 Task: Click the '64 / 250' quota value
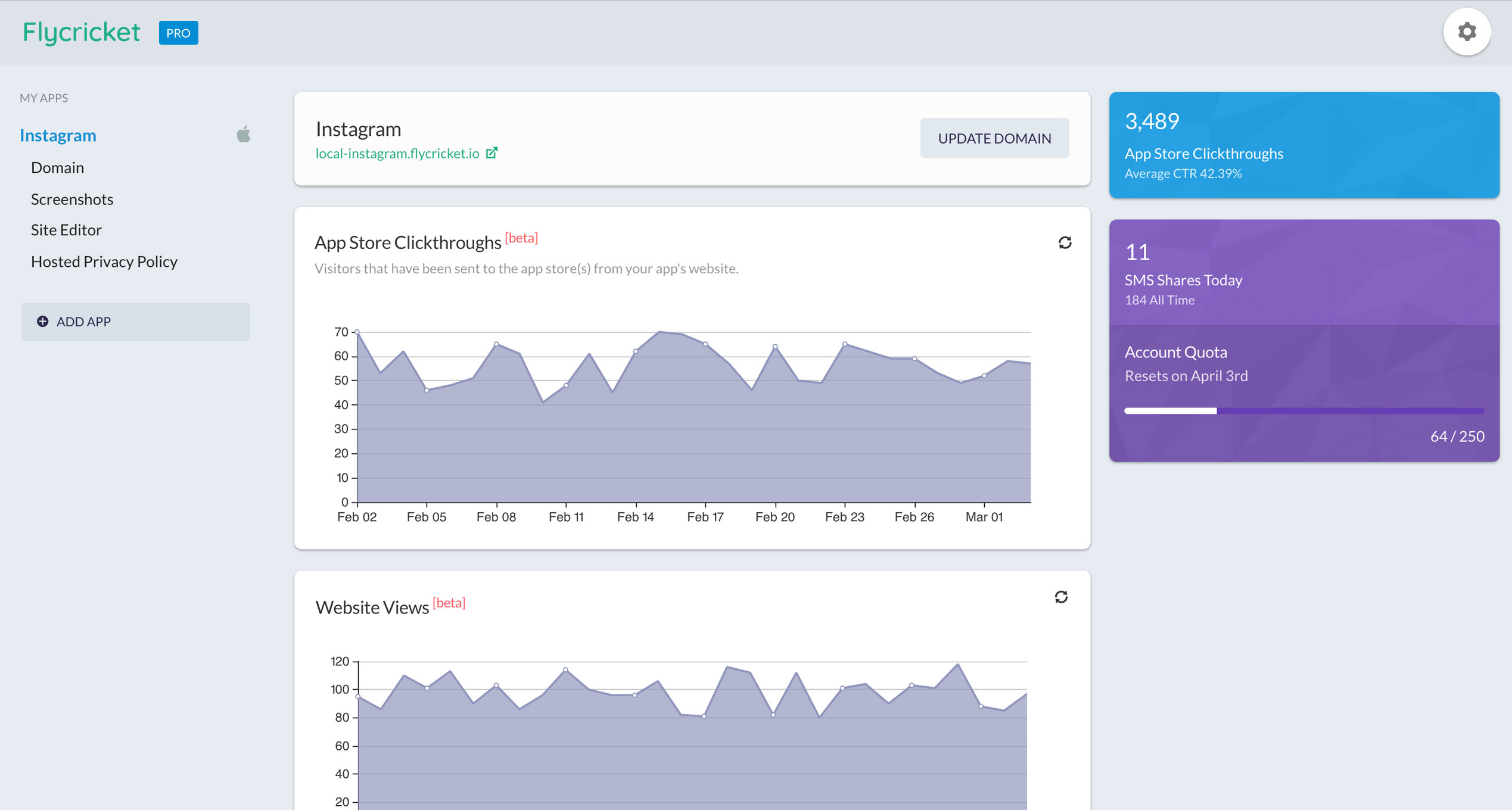point(1457,437)
